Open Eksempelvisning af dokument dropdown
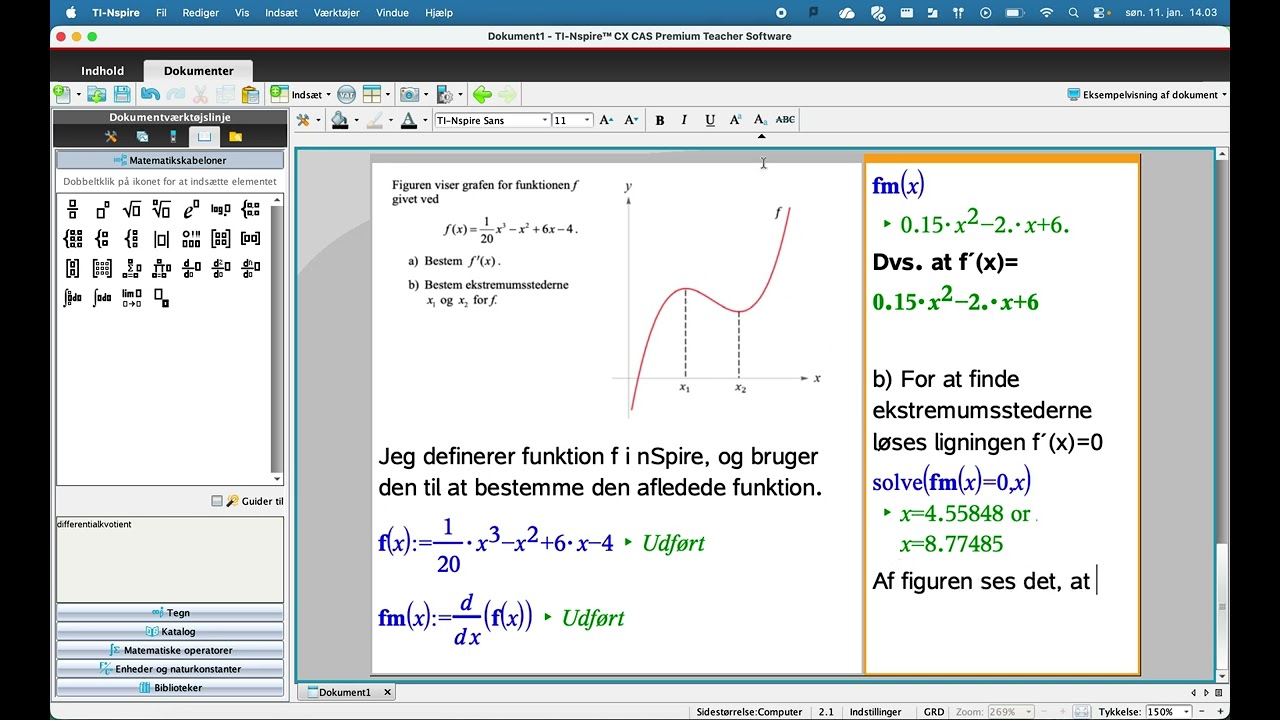This screenshot has width=1280, height=720. coord(1147,94)
